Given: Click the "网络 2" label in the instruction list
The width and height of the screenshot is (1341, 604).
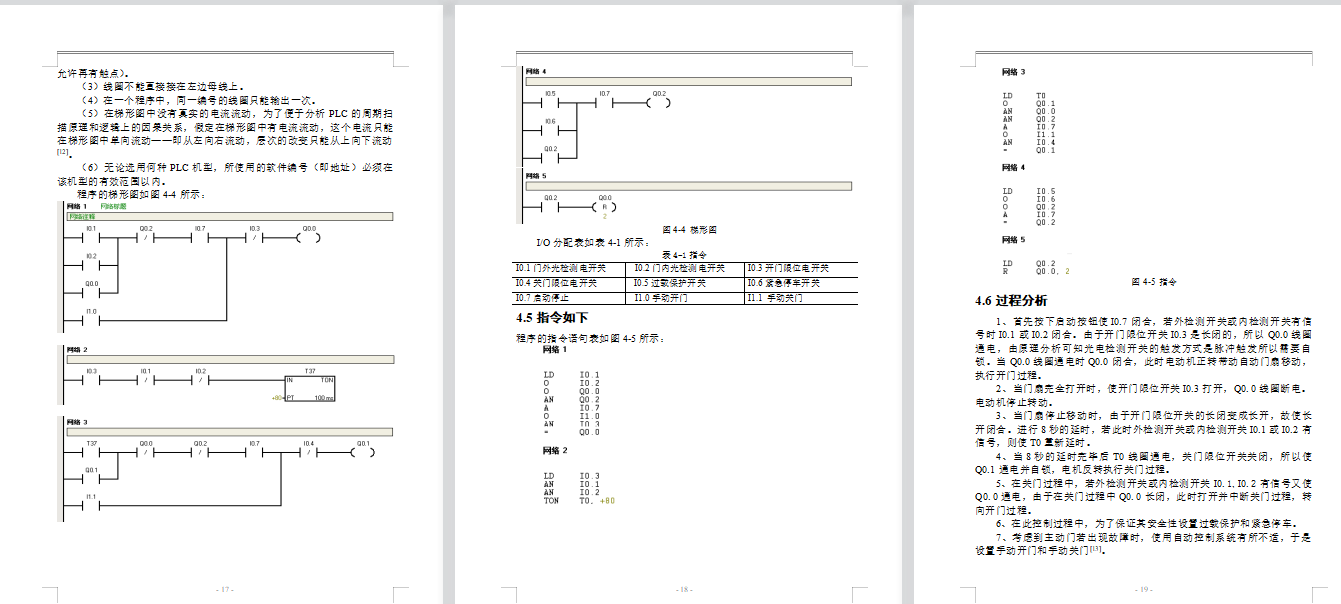Looking at the screenshot, I should [554, 450].
